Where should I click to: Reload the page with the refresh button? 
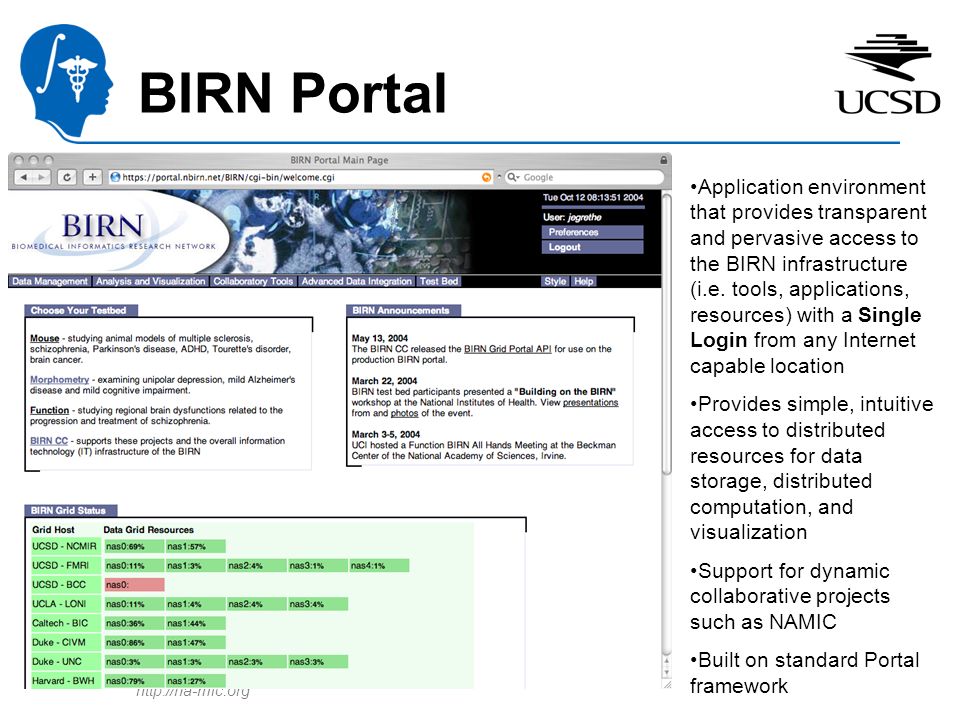coord(67,178)
